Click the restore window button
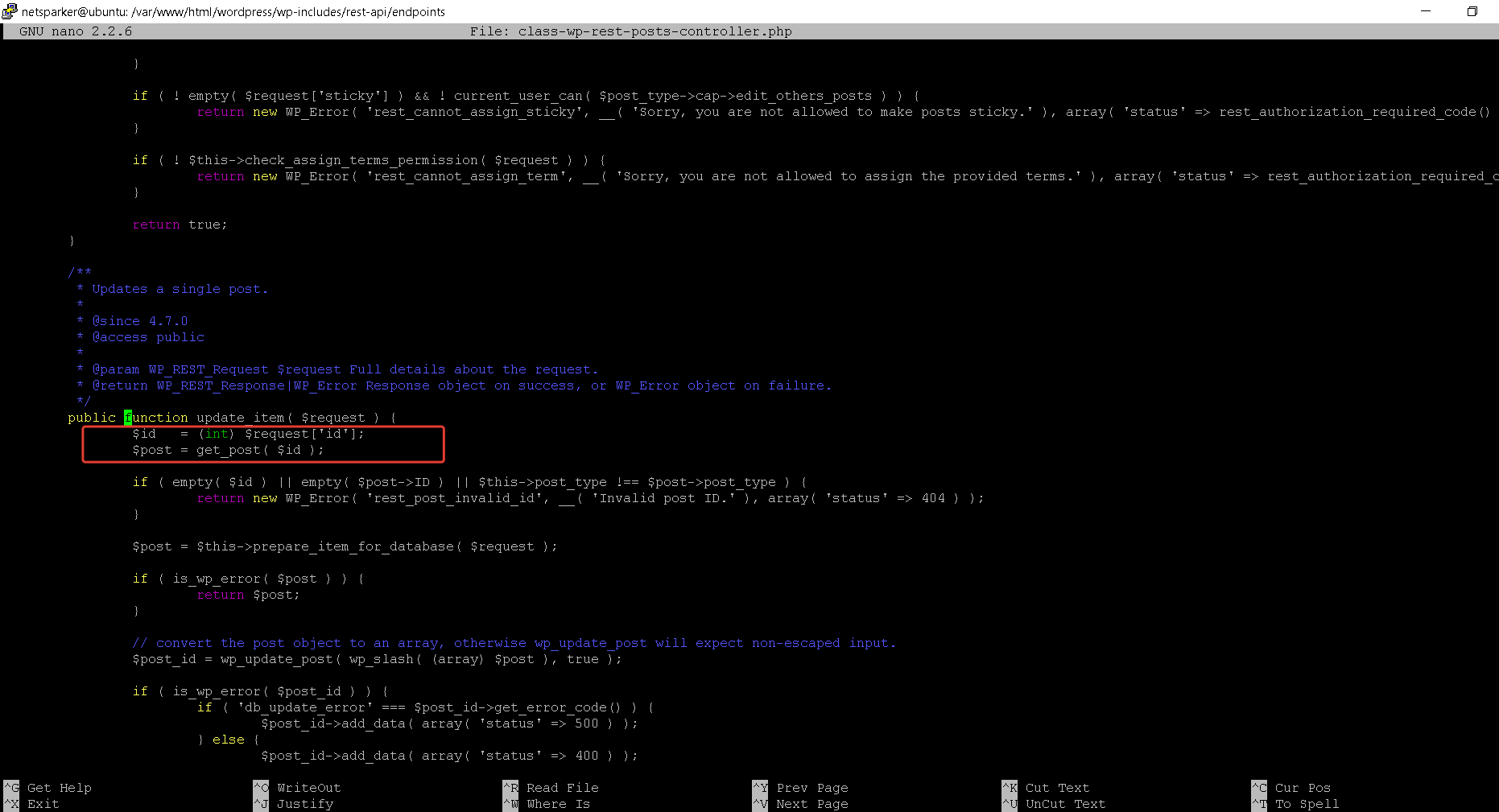The width and height of the screenshot is (1499, 812). pyautogui.click(x=1472, y=11)
